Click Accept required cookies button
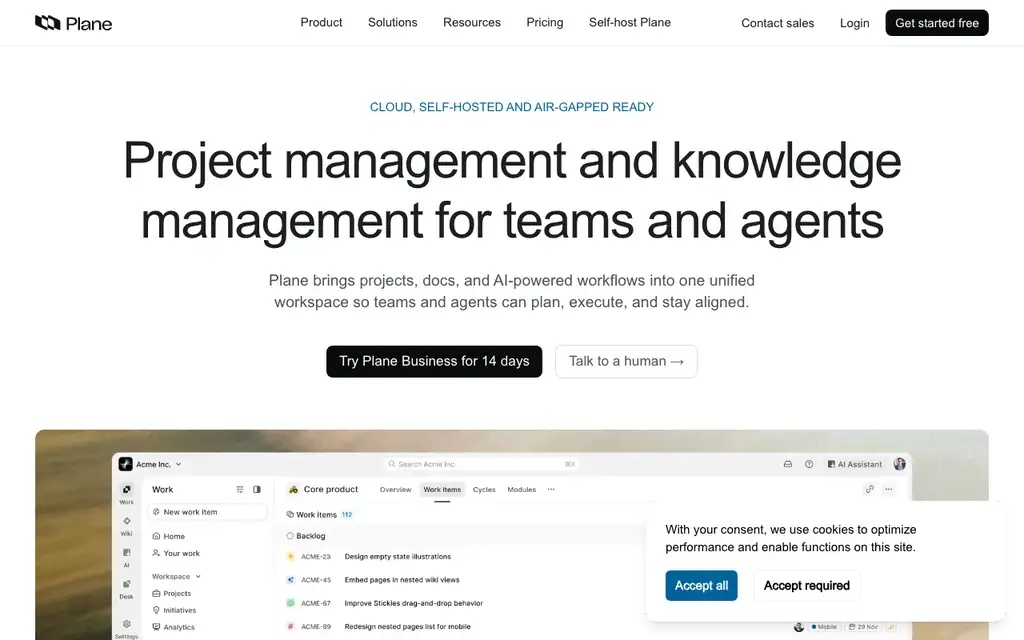 (x=807, y=585)
